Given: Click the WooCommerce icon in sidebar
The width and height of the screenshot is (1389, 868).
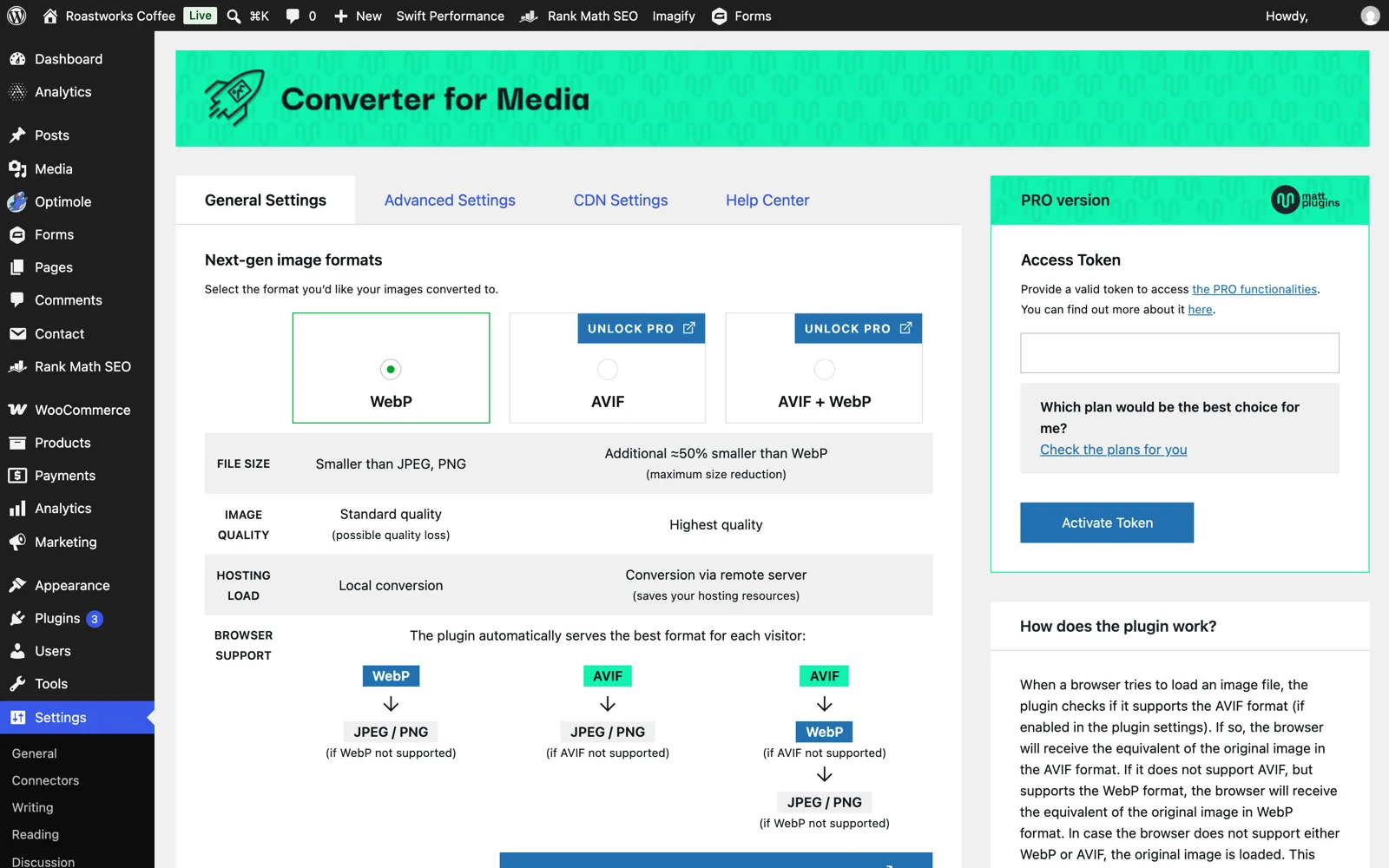Looking at the screenshot, I should click(17, 410).
